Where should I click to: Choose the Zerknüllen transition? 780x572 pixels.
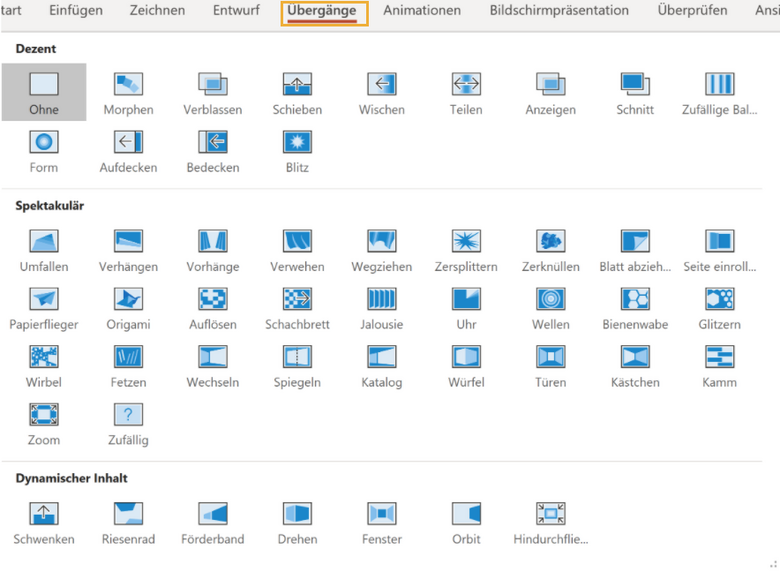click(551, 249)
